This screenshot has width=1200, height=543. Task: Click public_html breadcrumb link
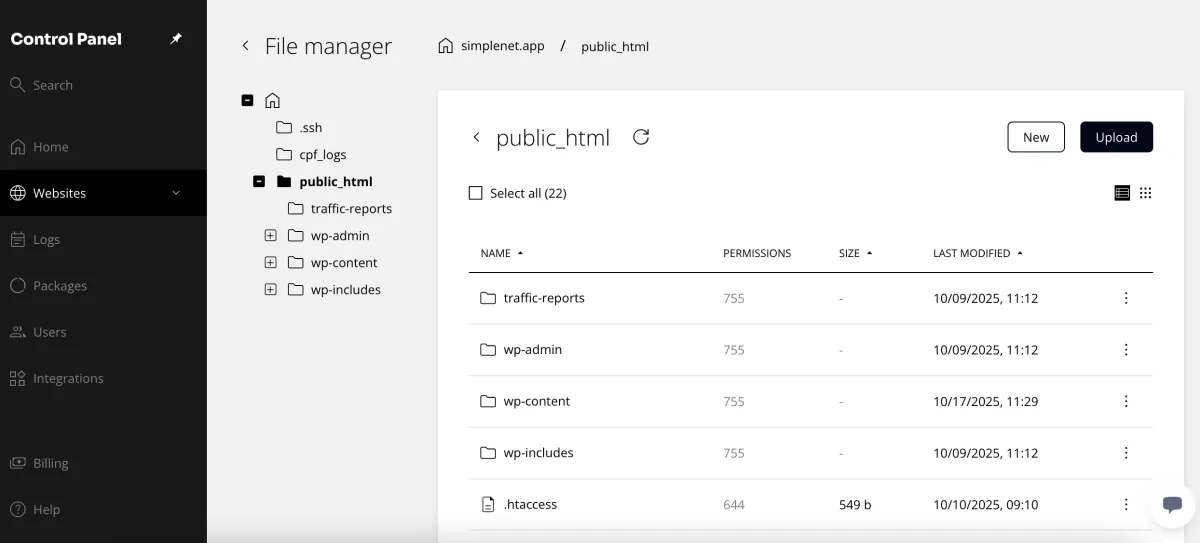click(x=615, y=46)
